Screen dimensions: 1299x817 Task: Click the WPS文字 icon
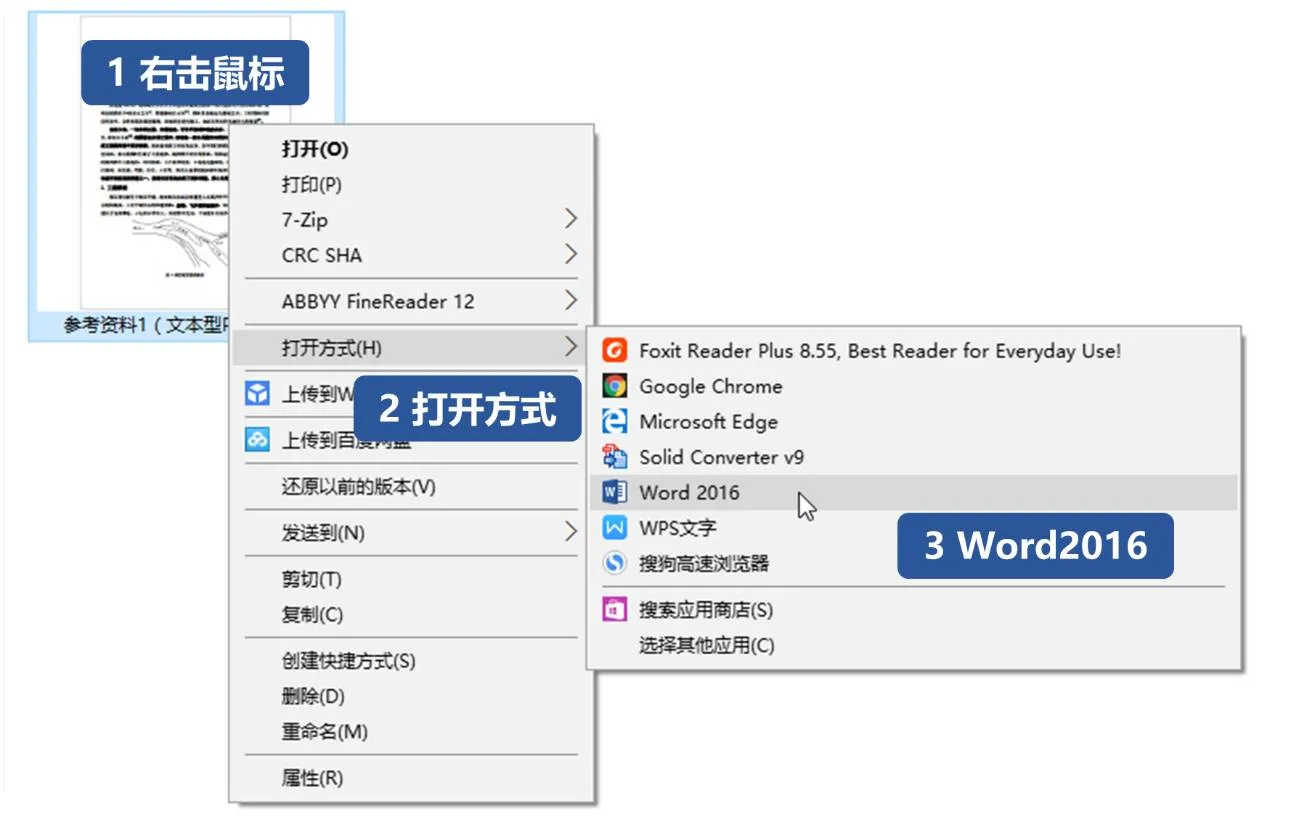coord(615,528)
